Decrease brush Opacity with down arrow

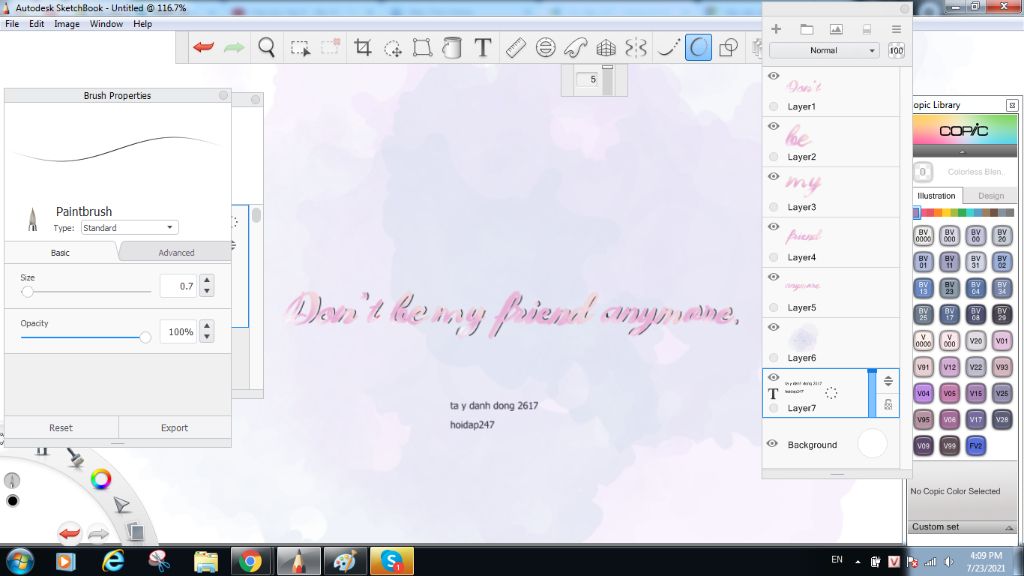point(206,337)
